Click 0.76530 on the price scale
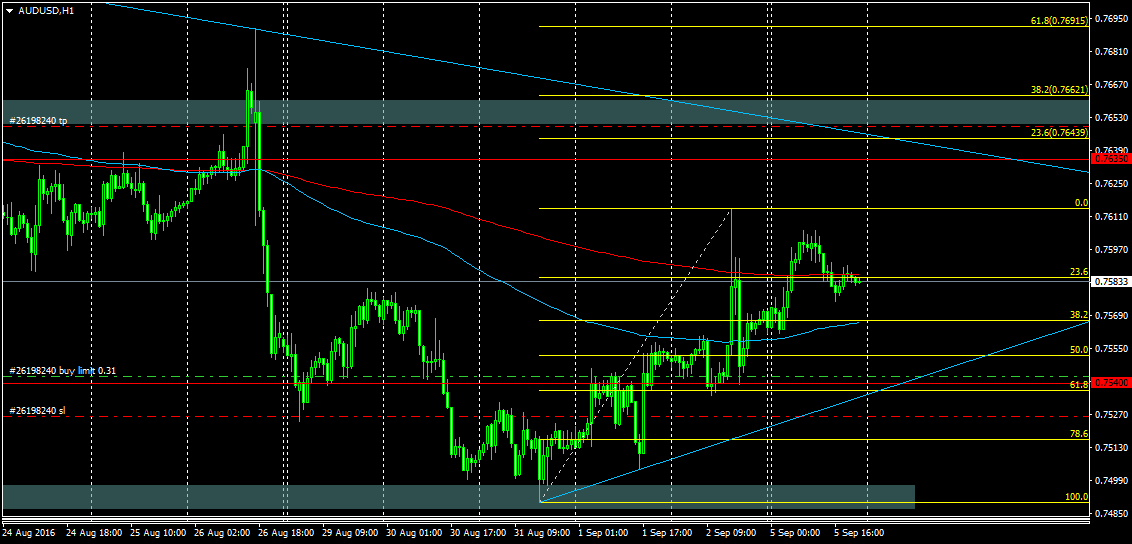The image size is (1132, 544). click(x=1110, y=118)
